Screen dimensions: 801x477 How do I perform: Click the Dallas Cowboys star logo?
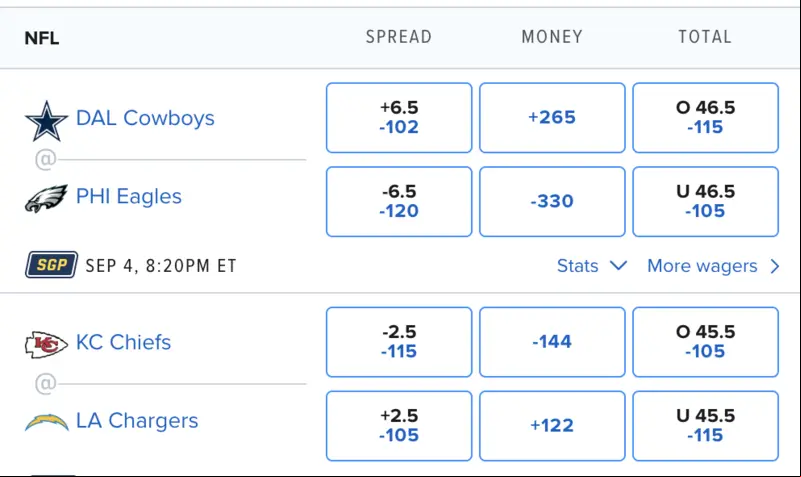[46, 121]
